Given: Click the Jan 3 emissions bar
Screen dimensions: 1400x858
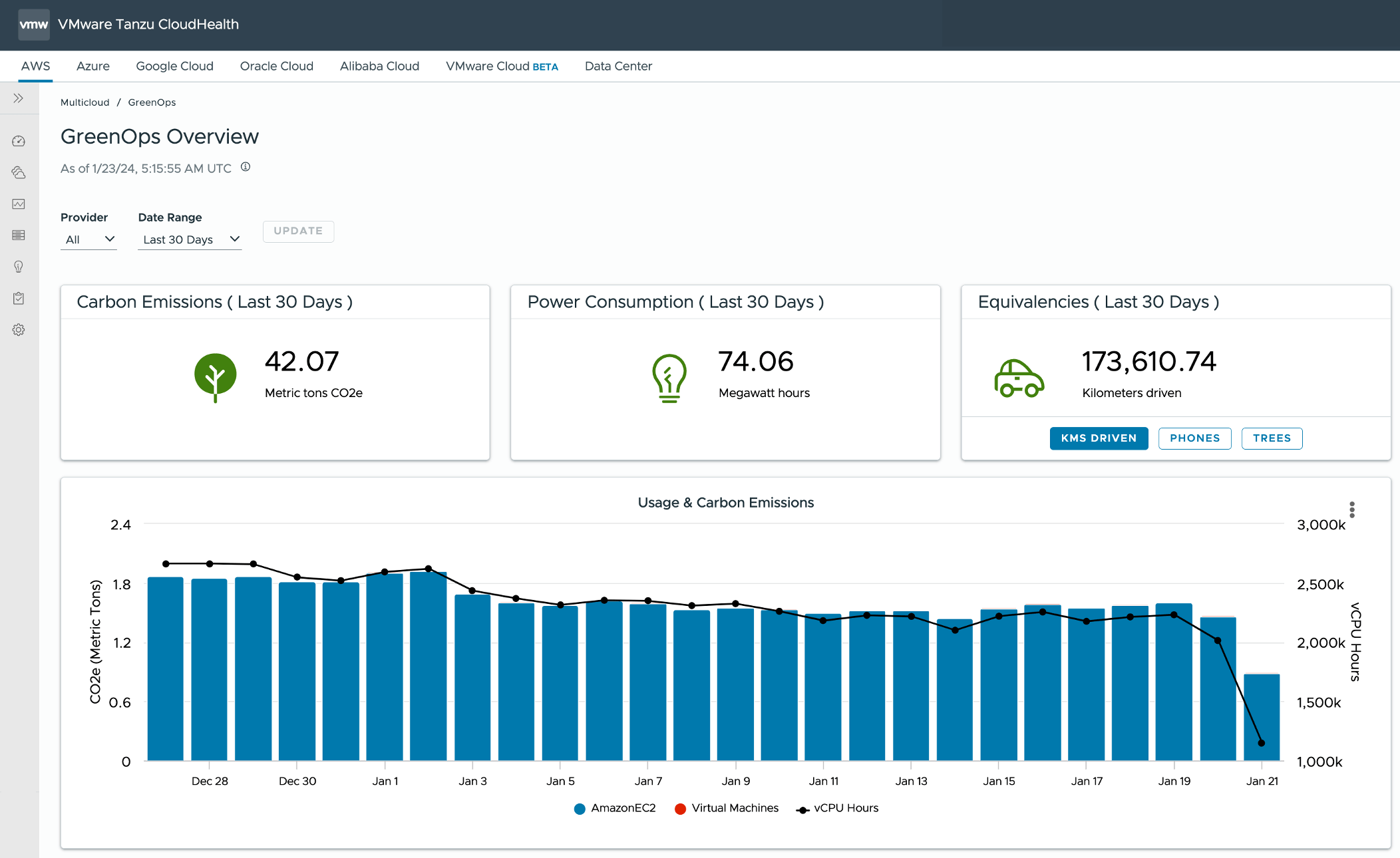Looking at the screenshot, I should point(472,677).
